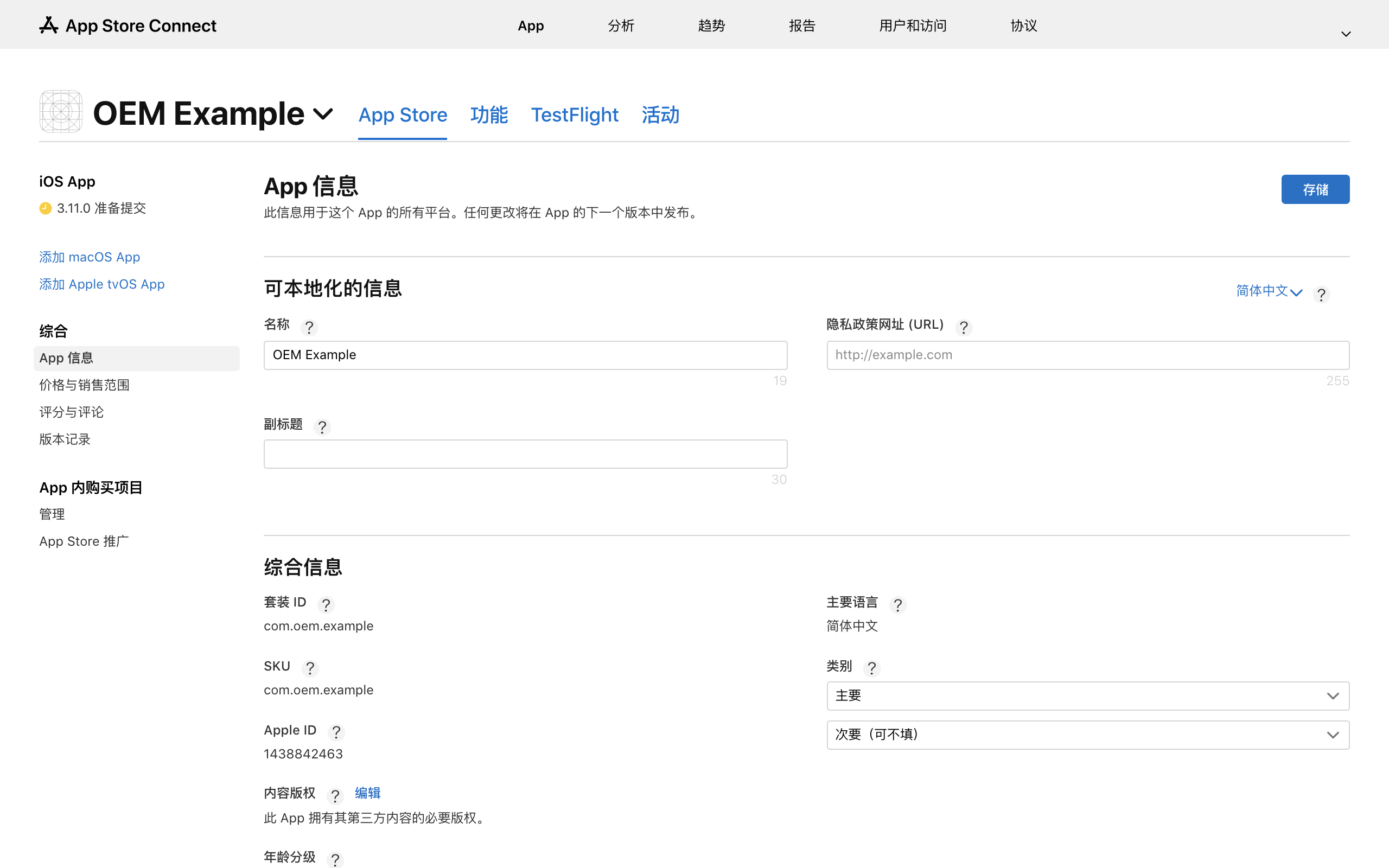The width and height of the screenshot is (1389, 868).
Task: Open help for 内容版权
Action: (335, 796)
